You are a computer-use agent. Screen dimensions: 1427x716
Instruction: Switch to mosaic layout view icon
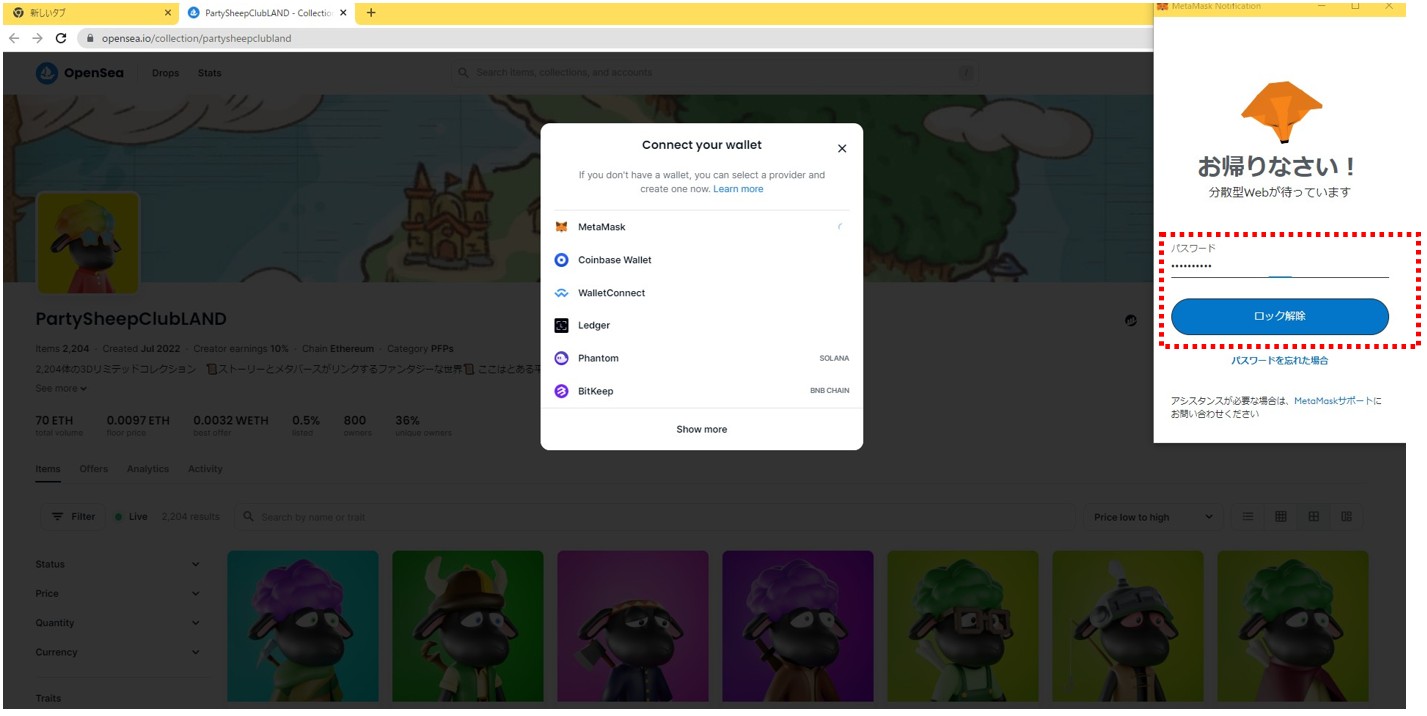[1346, 517]
